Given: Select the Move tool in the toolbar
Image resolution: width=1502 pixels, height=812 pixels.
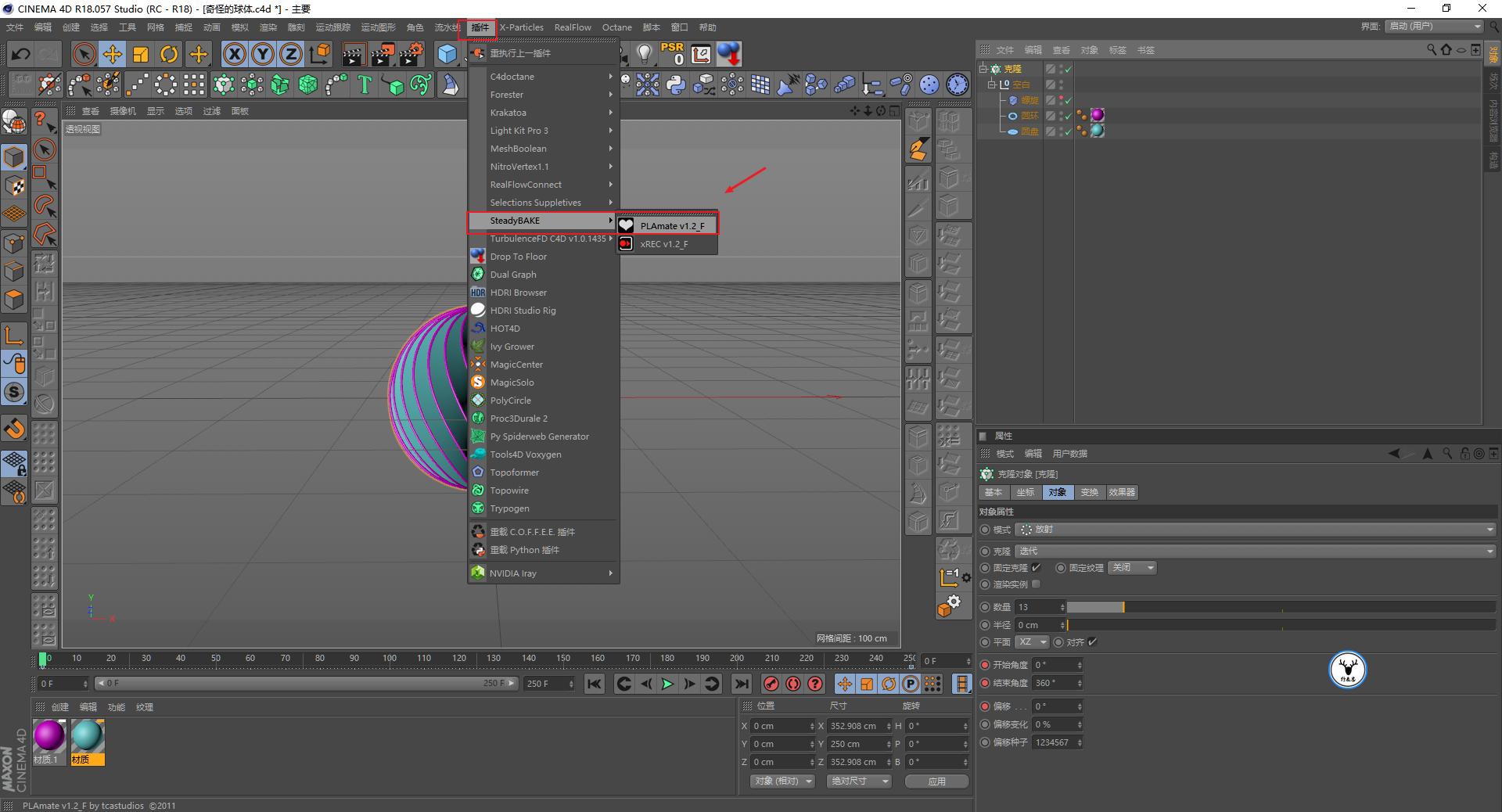Looking at the screenshot, I should [x=113, y=54].
